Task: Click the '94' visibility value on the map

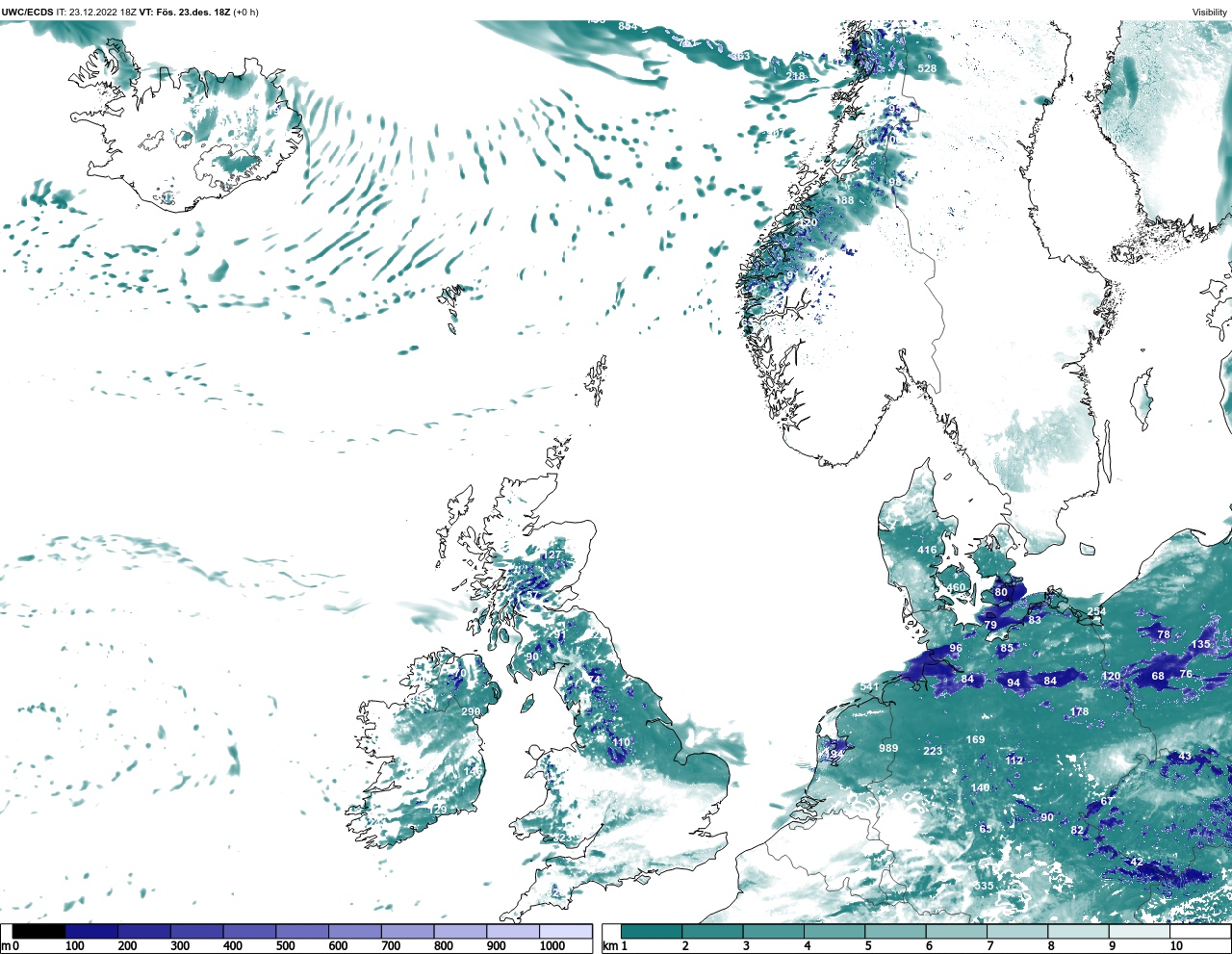Action: pos(1014,683)
